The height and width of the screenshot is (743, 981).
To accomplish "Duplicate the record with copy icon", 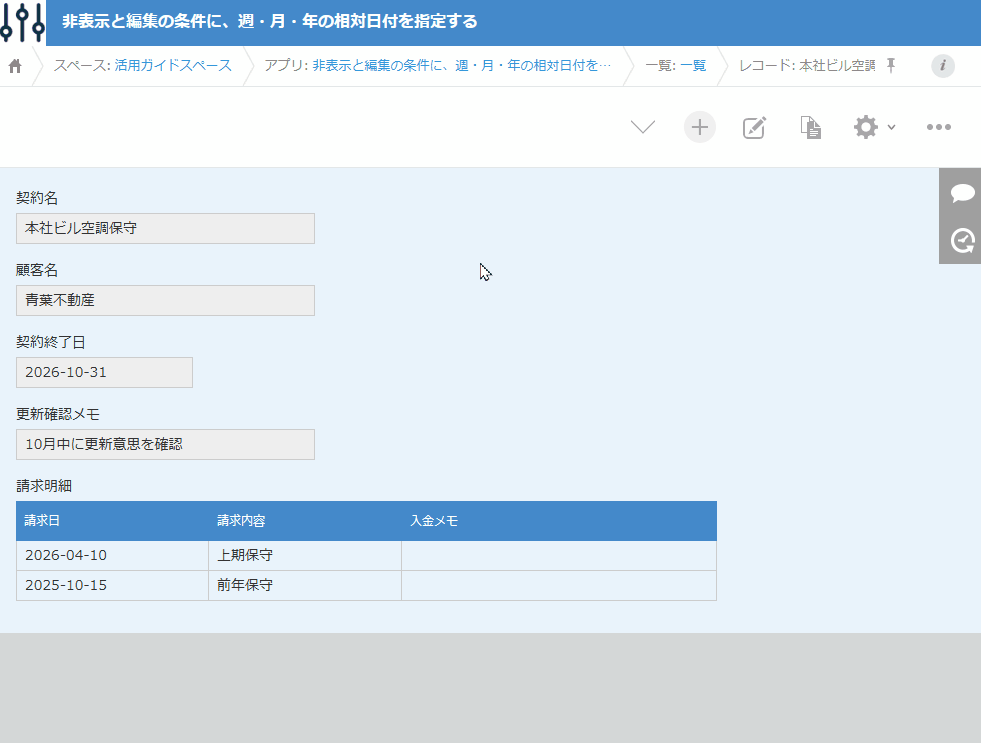I will point(811,128).
